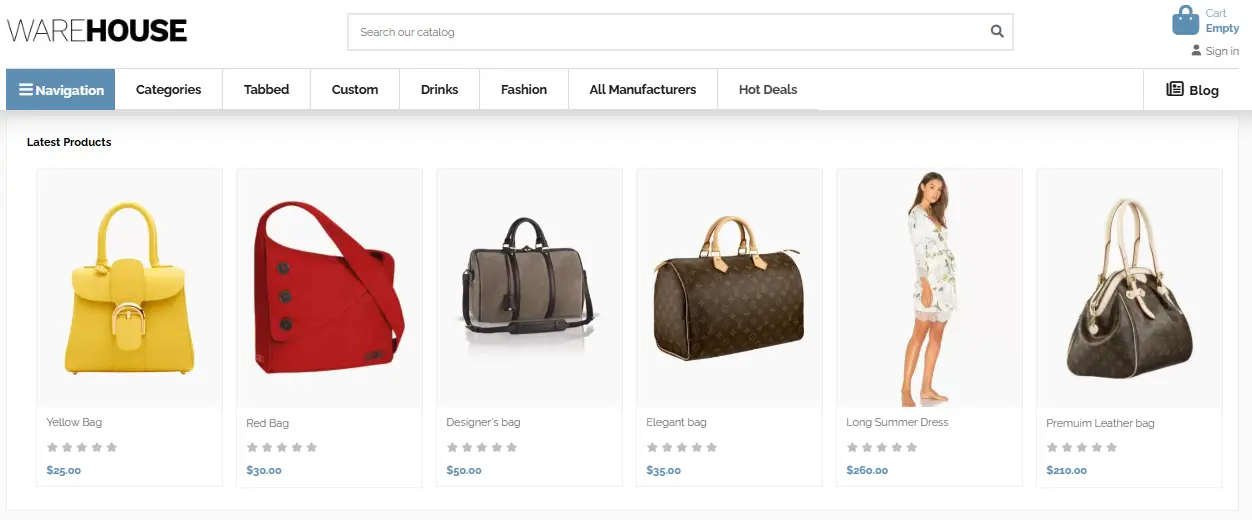1252x520 pixels.
Task: Click the Blog newspaper icon
Action: pyautogui.click(x=1175, y=90)
